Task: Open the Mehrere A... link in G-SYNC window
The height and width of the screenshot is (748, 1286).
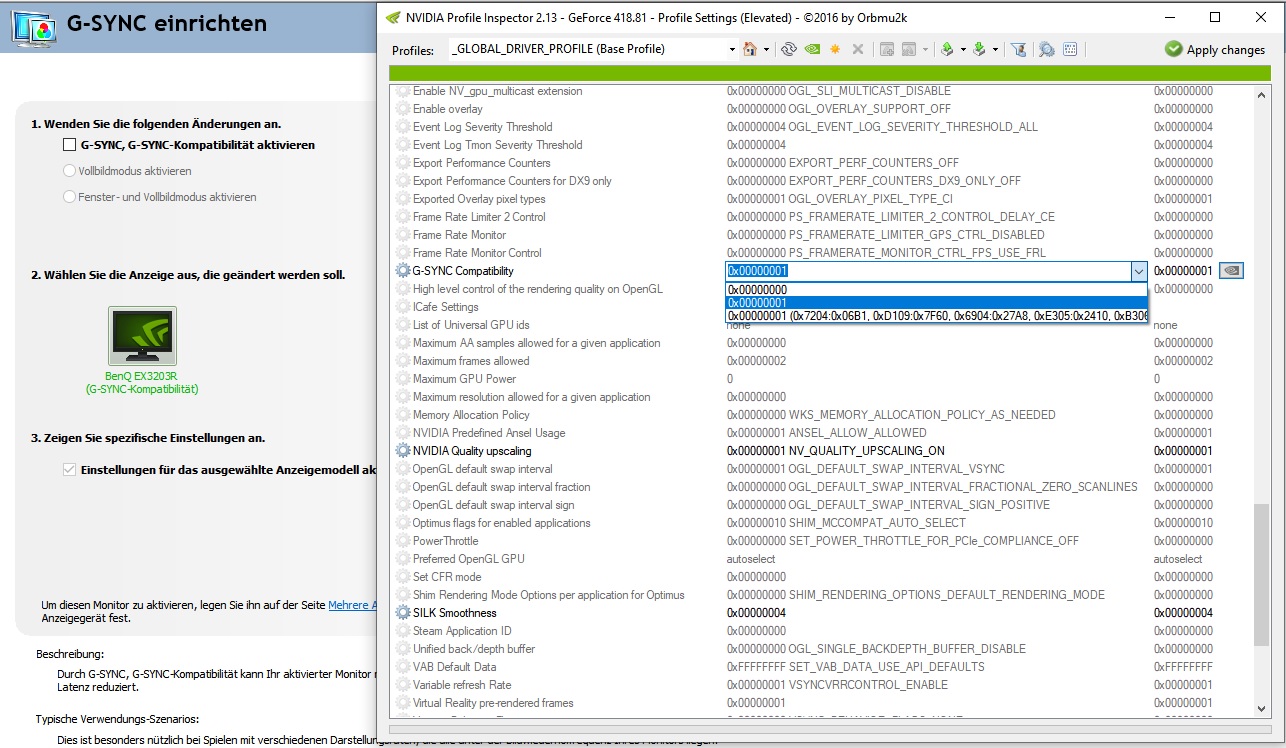Action: [x=352, y=605]
